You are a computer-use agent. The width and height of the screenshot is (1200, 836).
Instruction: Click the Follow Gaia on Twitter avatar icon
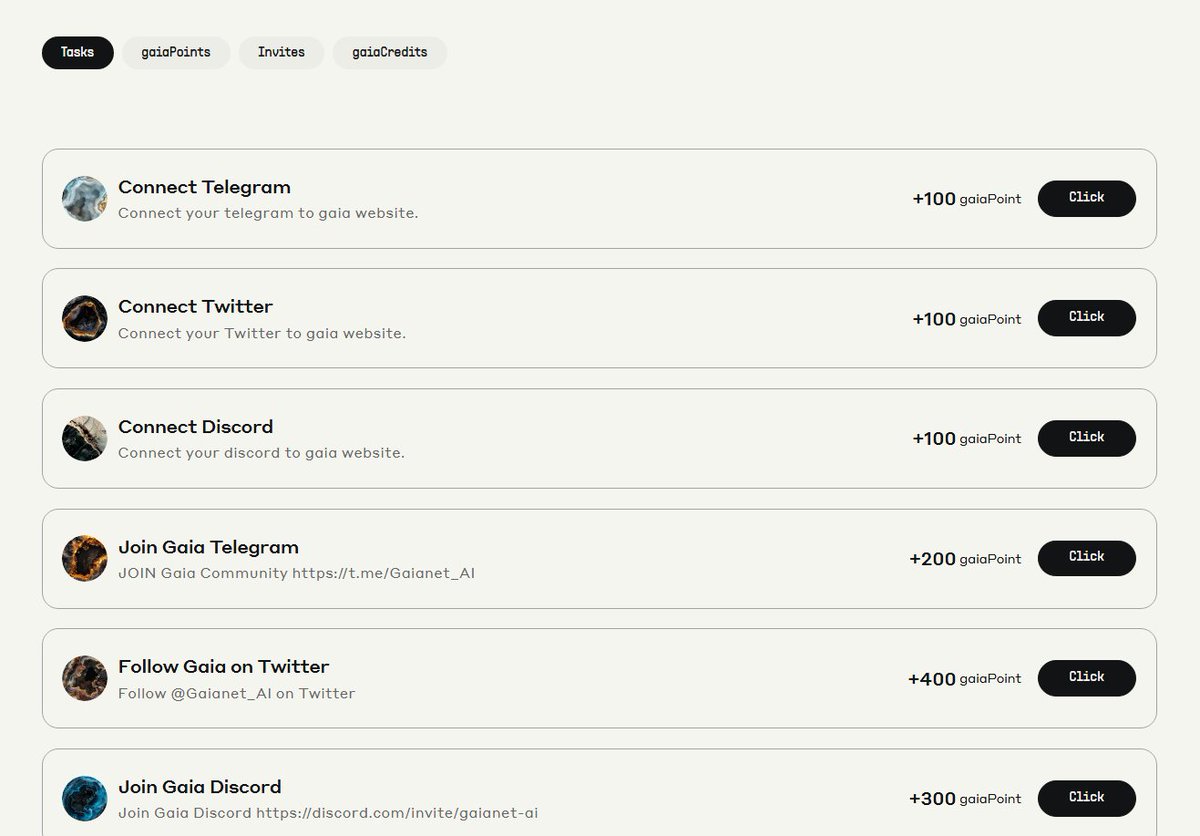tap(85, 679)
